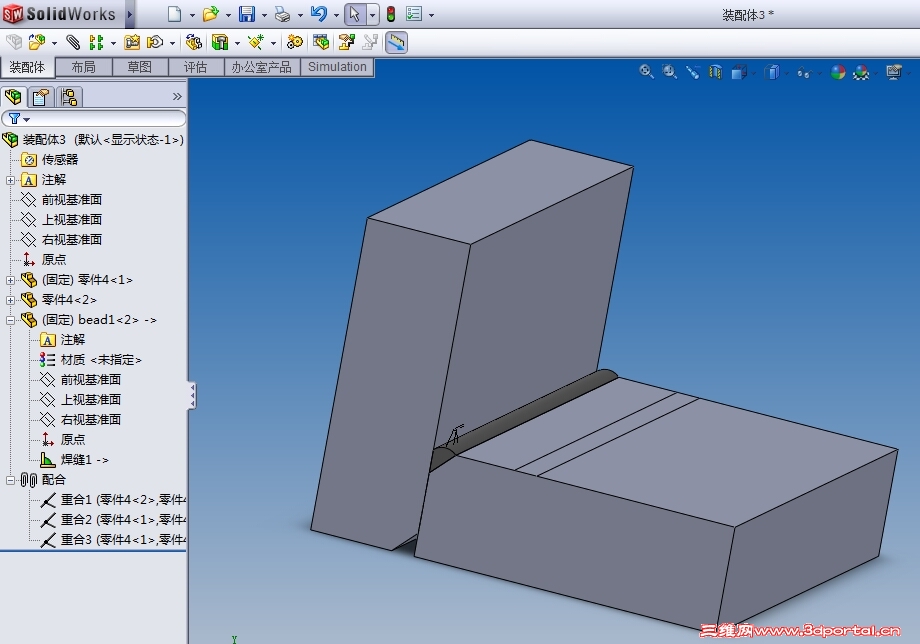Switch to the 草图 tab
Screen dimensions: 920x644
(x=140, y=67)
